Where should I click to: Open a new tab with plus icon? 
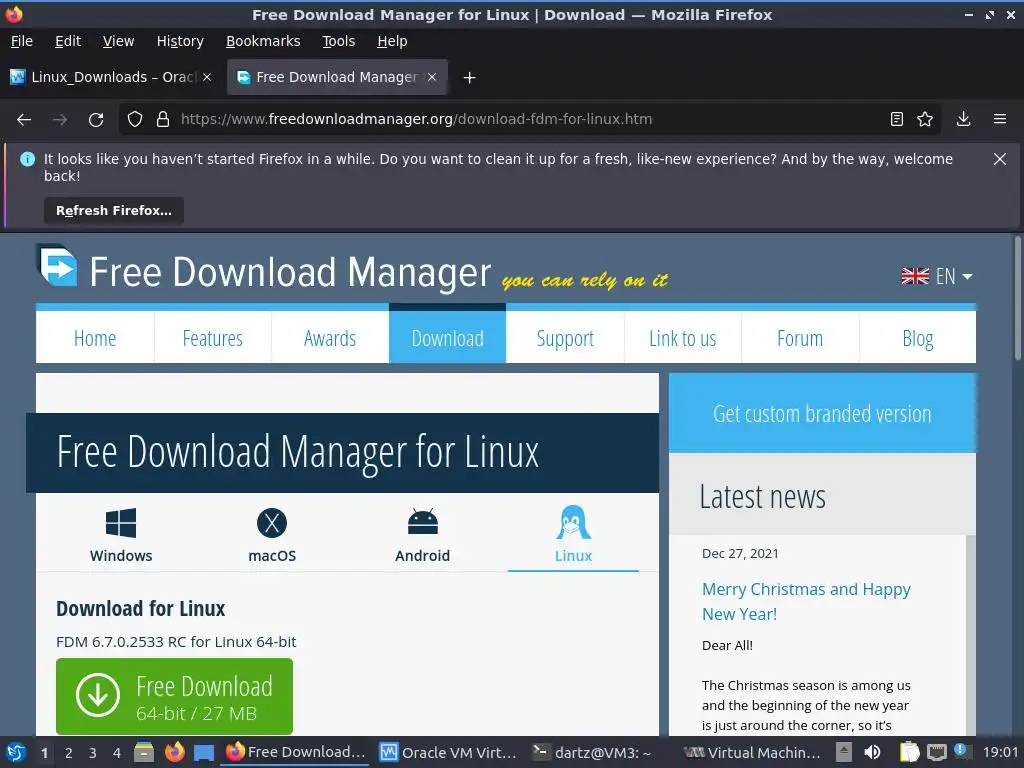click(469, 78)
